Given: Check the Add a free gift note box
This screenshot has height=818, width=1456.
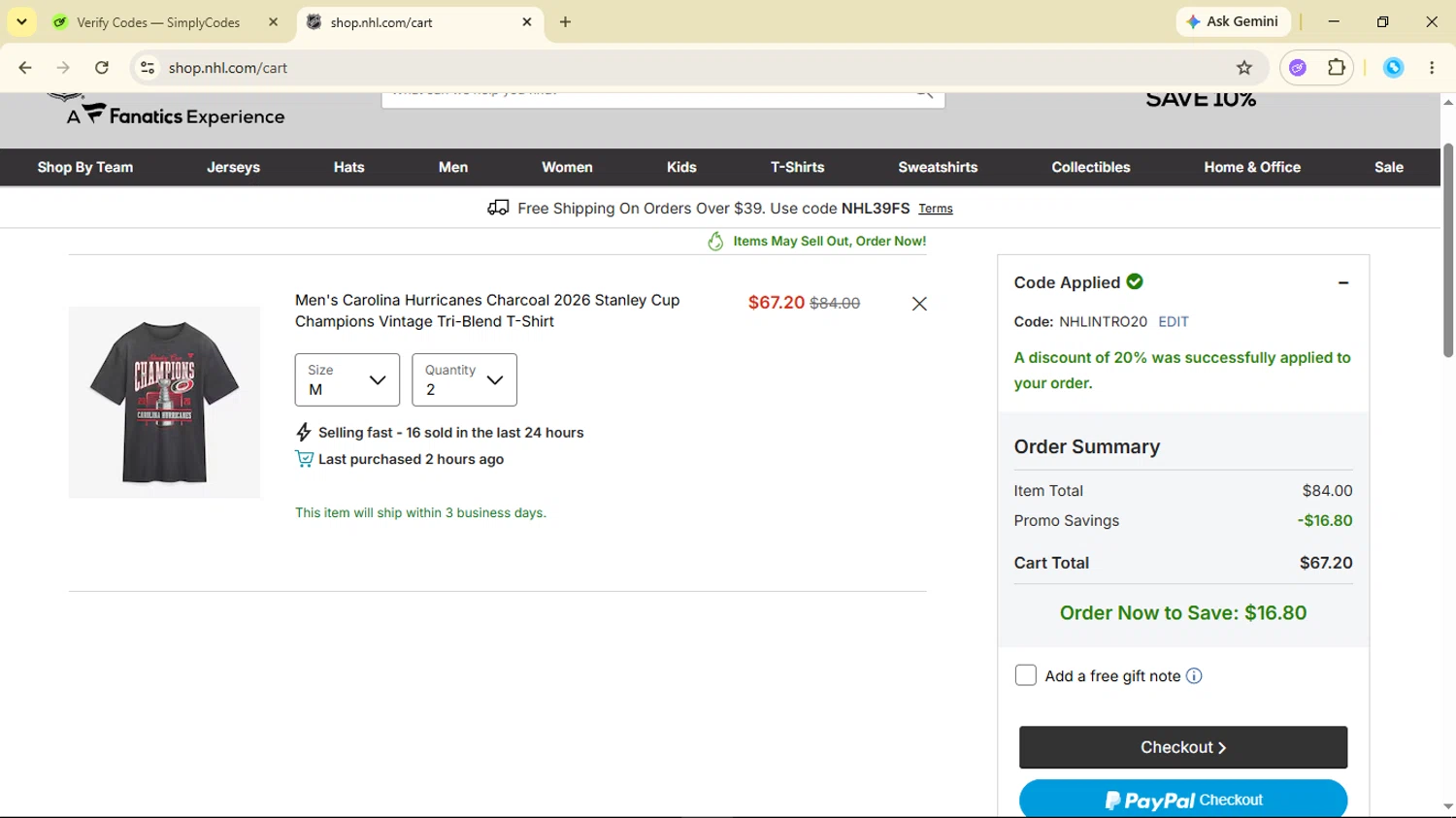Looking at the screenshot, I should (x=1025, y=675).
